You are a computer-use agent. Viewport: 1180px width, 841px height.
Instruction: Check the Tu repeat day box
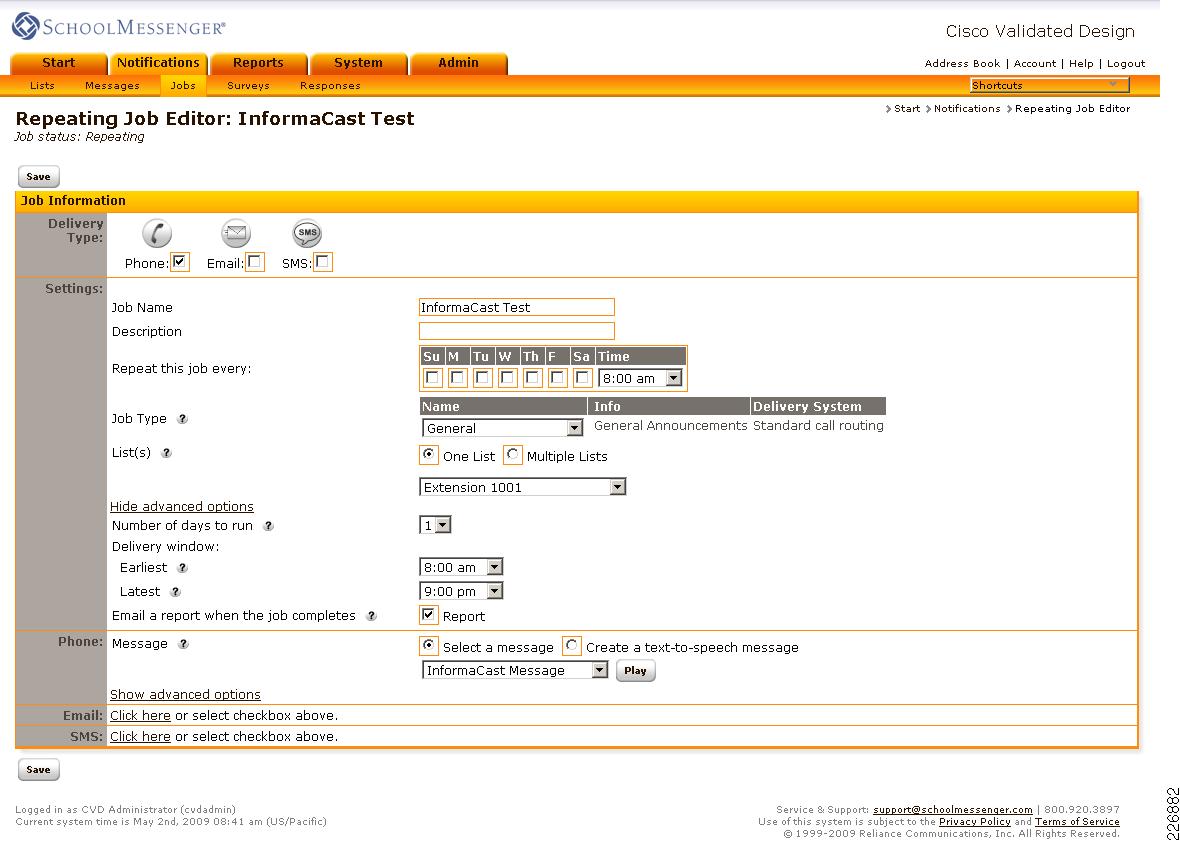(x=482, y=378)
